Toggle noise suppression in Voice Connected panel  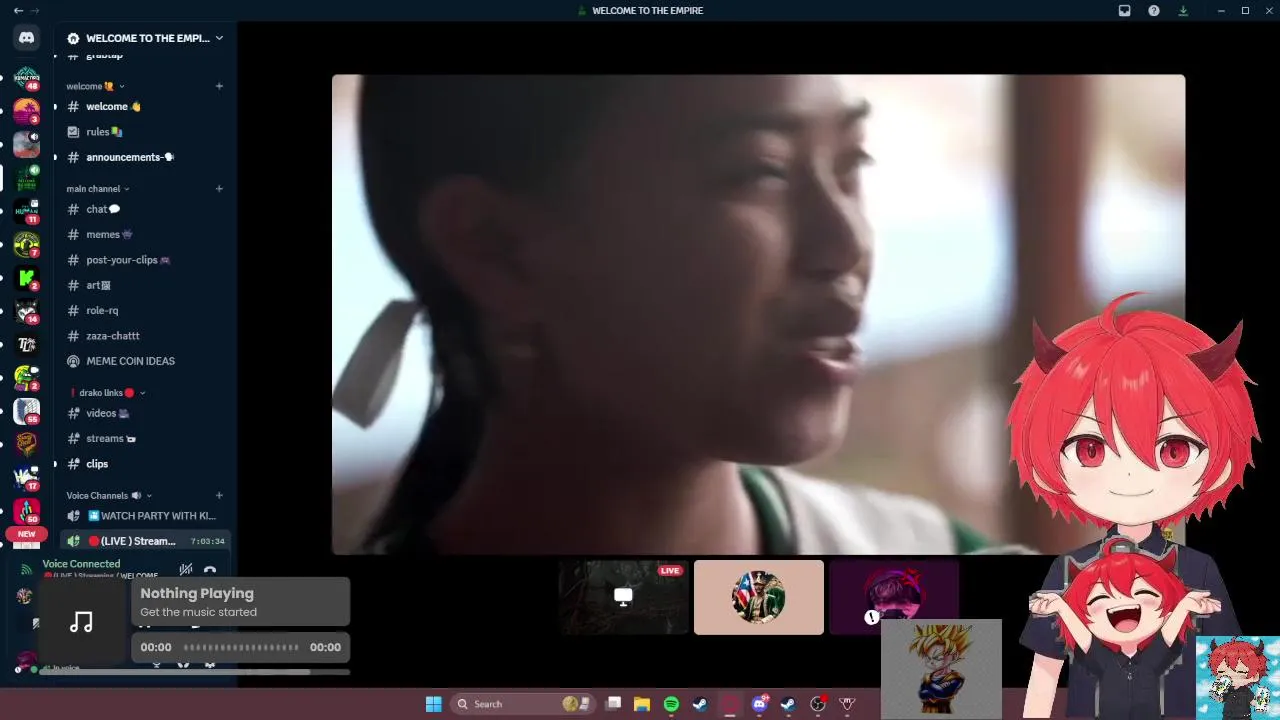pyautogui.click(x=186, y=569)
